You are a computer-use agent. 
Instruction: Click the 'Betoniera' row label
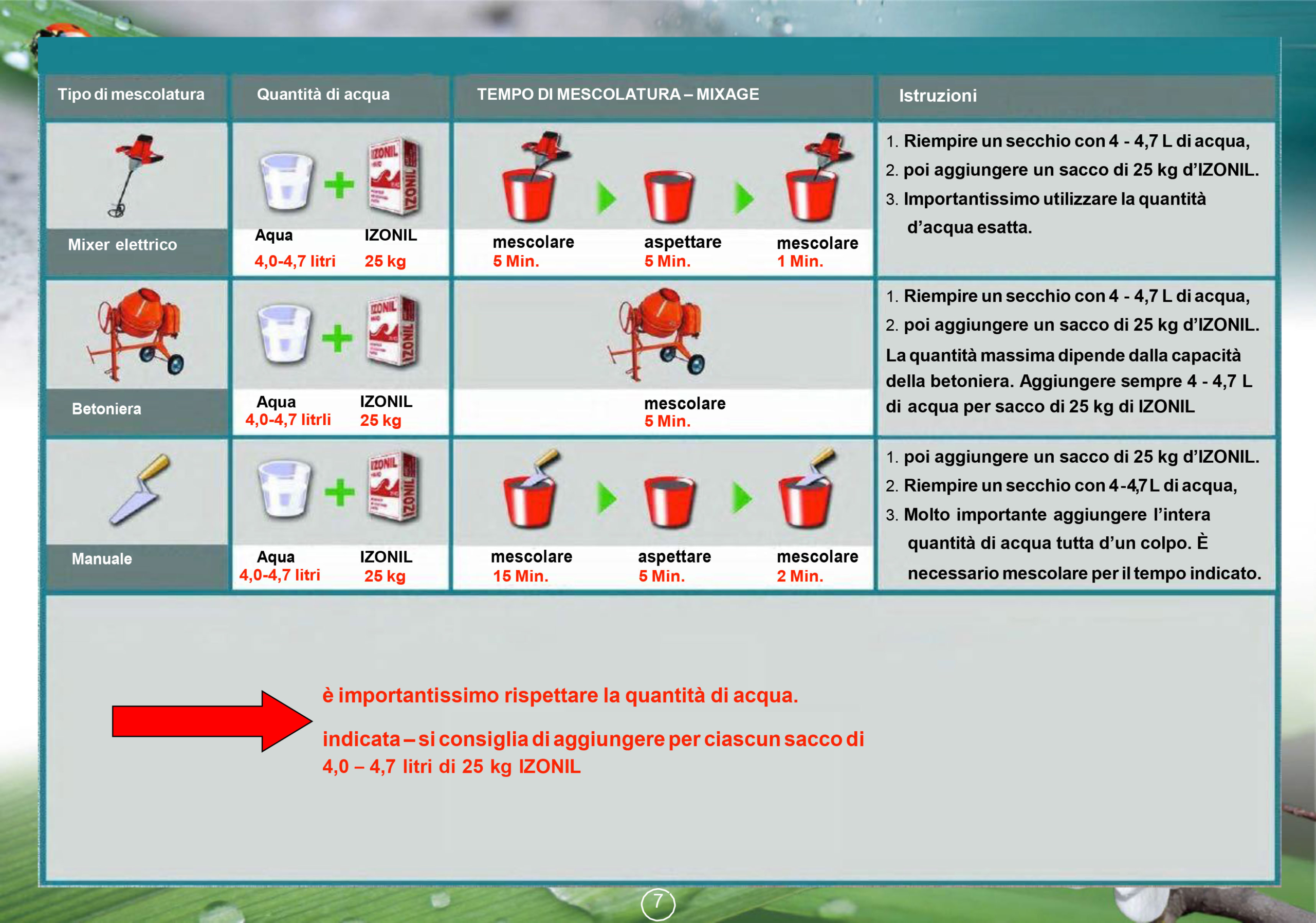point(106,409)
